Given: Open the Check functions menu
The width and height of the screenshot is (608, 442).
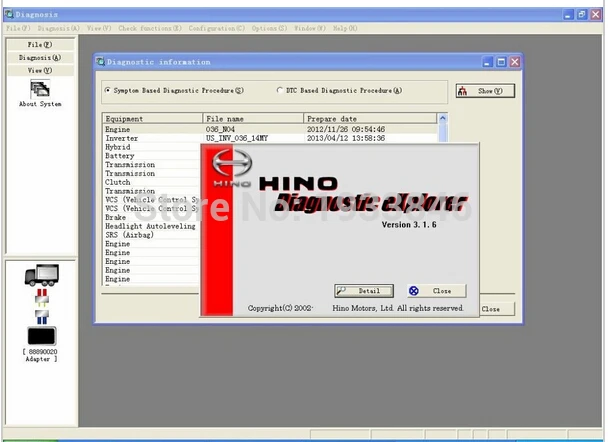Looking at the screenshot, I should pos(150,28).
